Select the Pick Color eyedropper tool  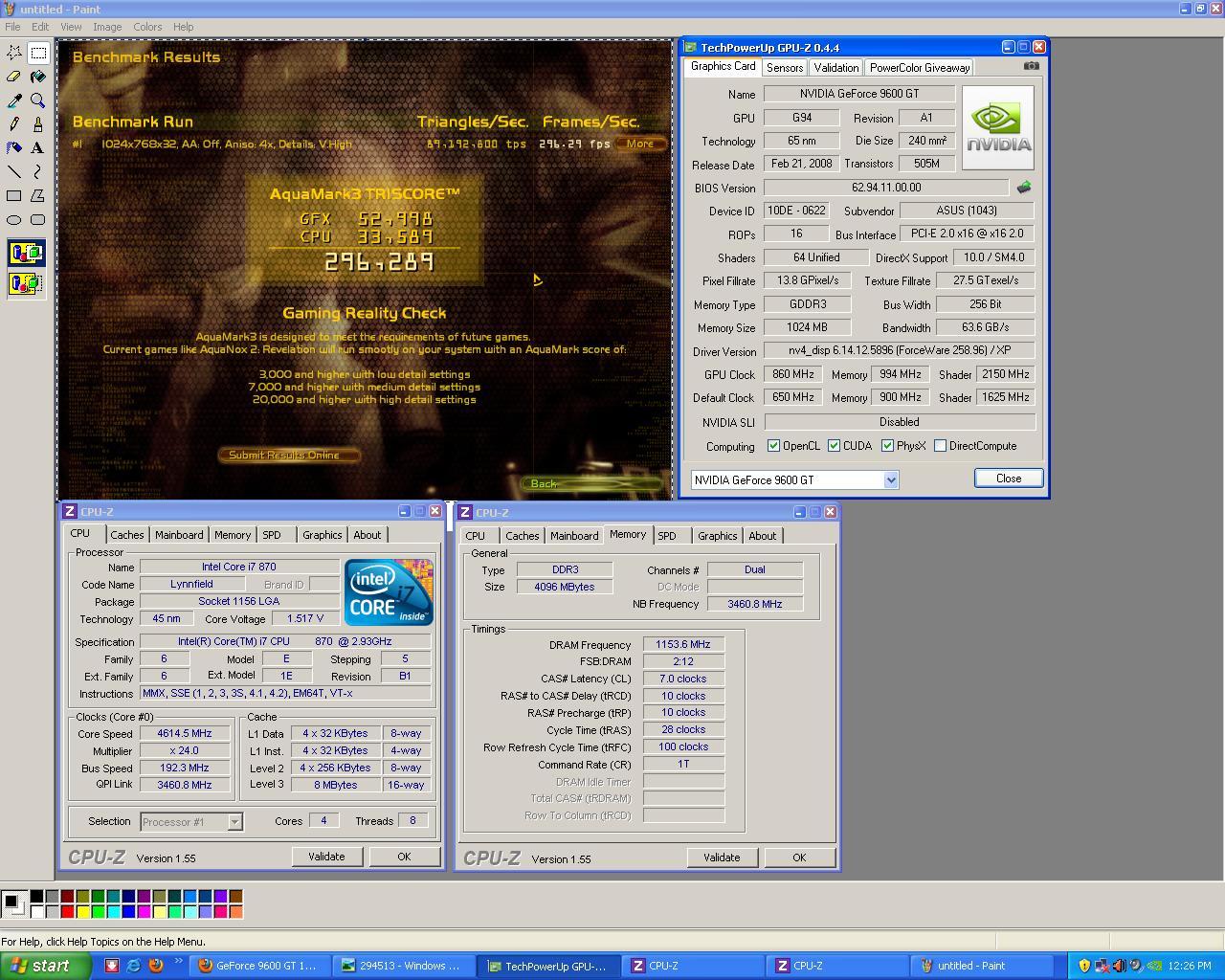point(14,100)
